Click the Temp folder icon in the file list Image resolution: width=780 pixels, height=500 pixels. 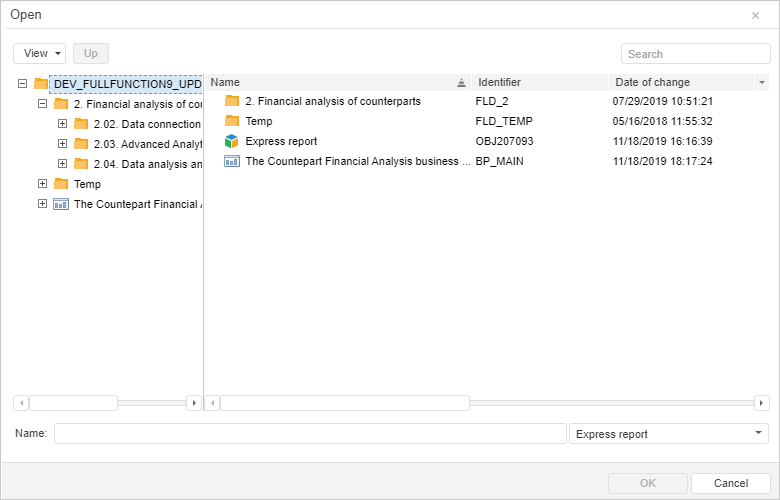[x=232, y=121]
